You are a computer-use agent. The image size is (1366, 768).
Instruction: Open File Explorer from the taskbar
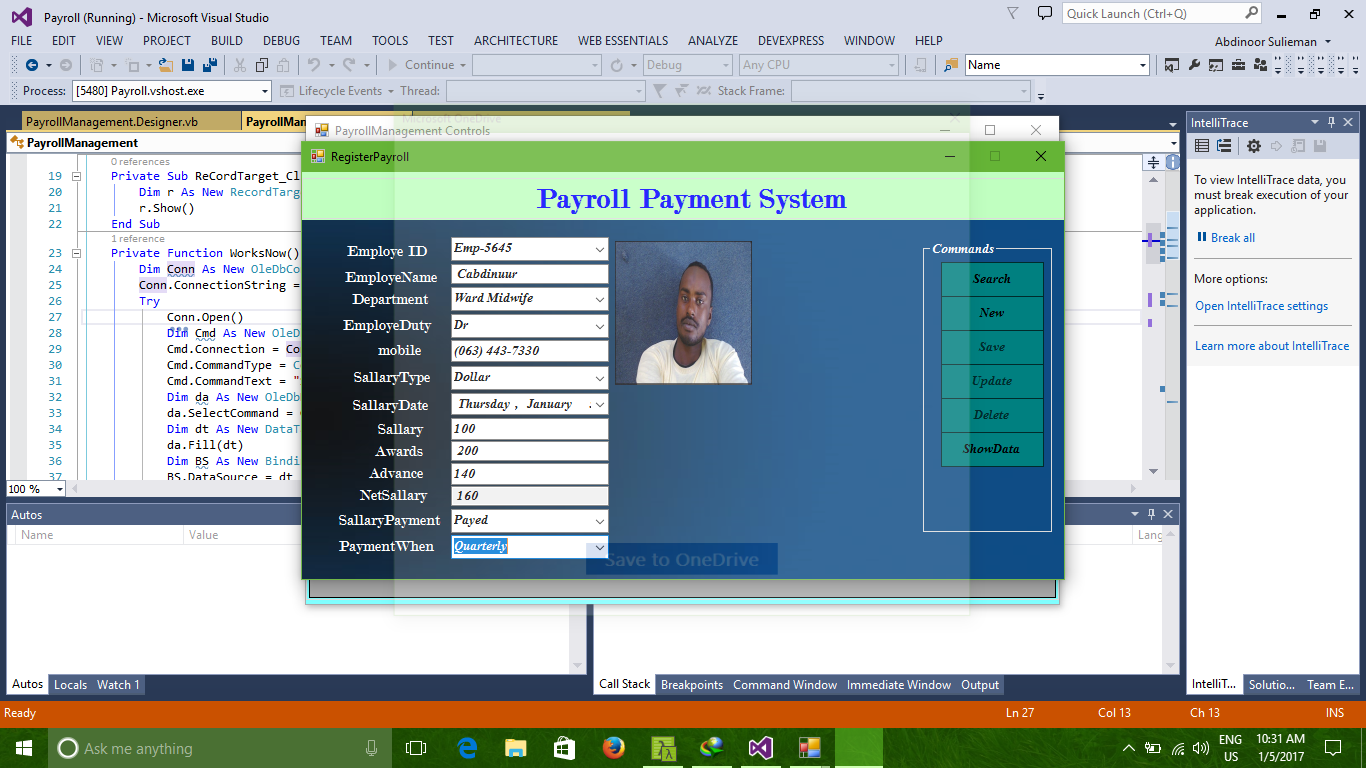[x=515, y=748]
